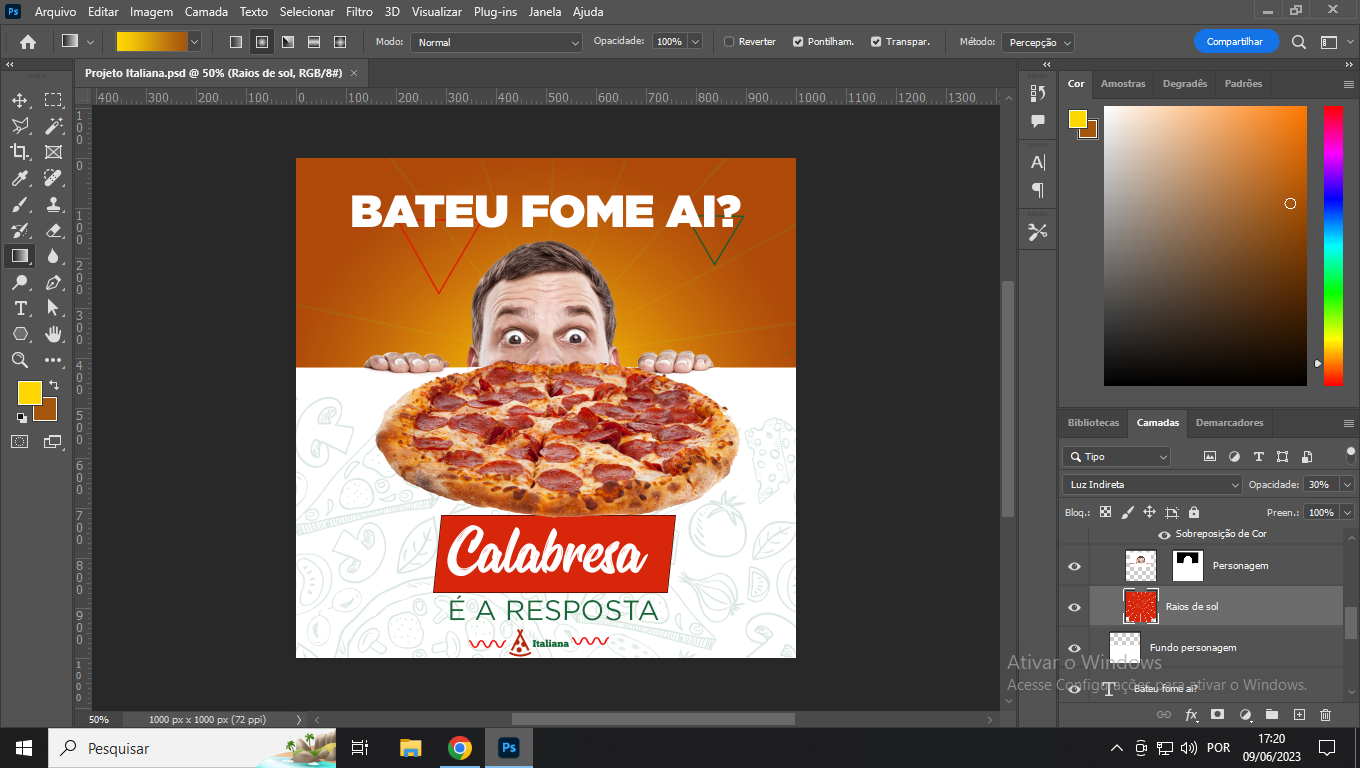The width and height of the screenshot is (1360, 768).
Task: Uncheck the Pontilham. checkbox
Action: 798,42
